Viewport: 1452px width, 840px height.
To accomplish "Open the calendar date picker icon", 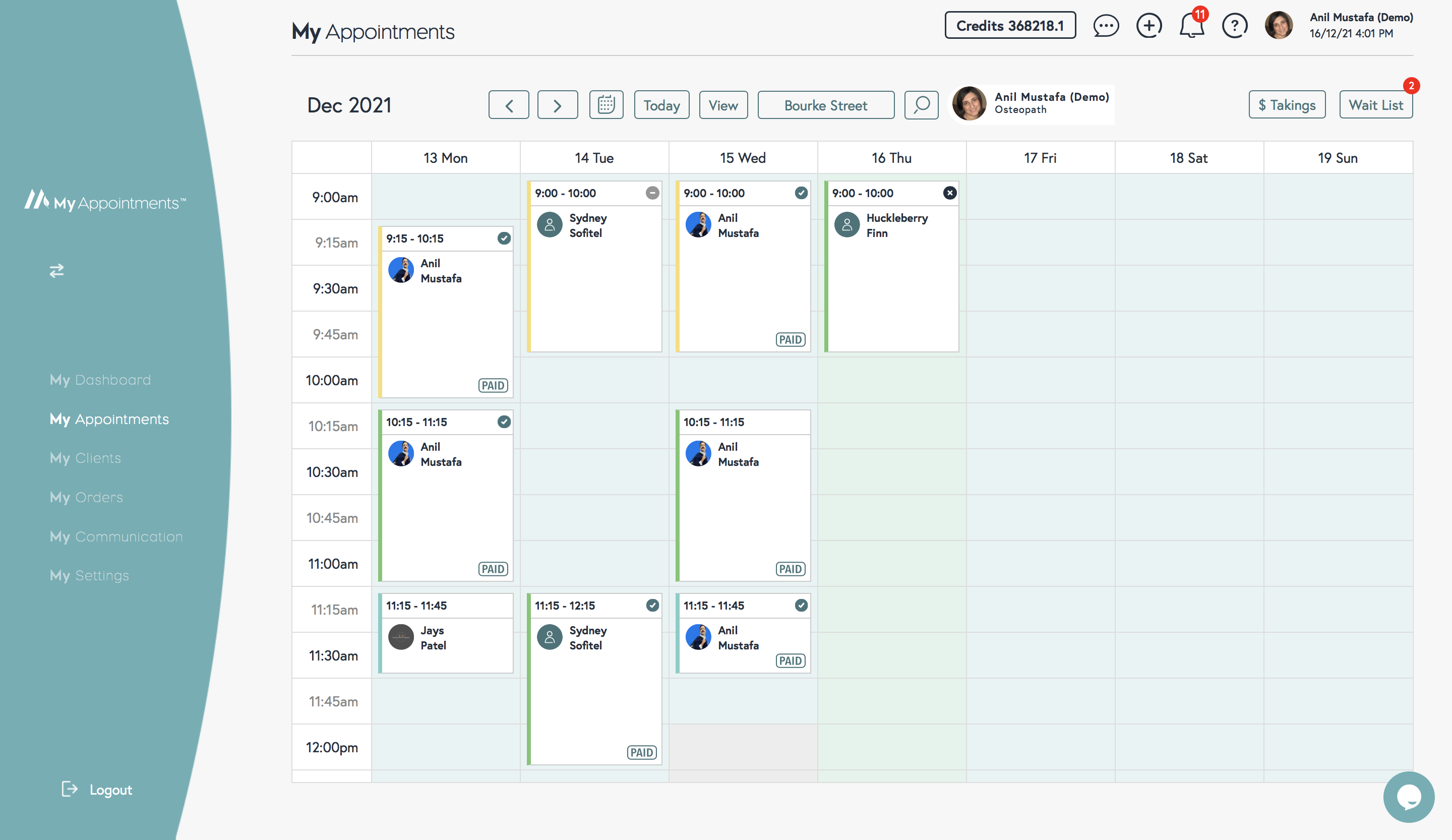I will [x=606, y=105].
